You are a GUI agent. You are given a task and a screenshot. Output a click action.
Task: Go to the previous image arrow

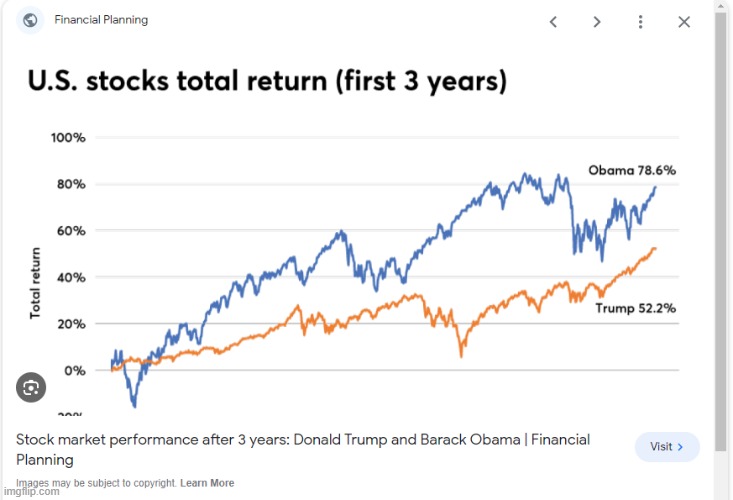[553, 22]
